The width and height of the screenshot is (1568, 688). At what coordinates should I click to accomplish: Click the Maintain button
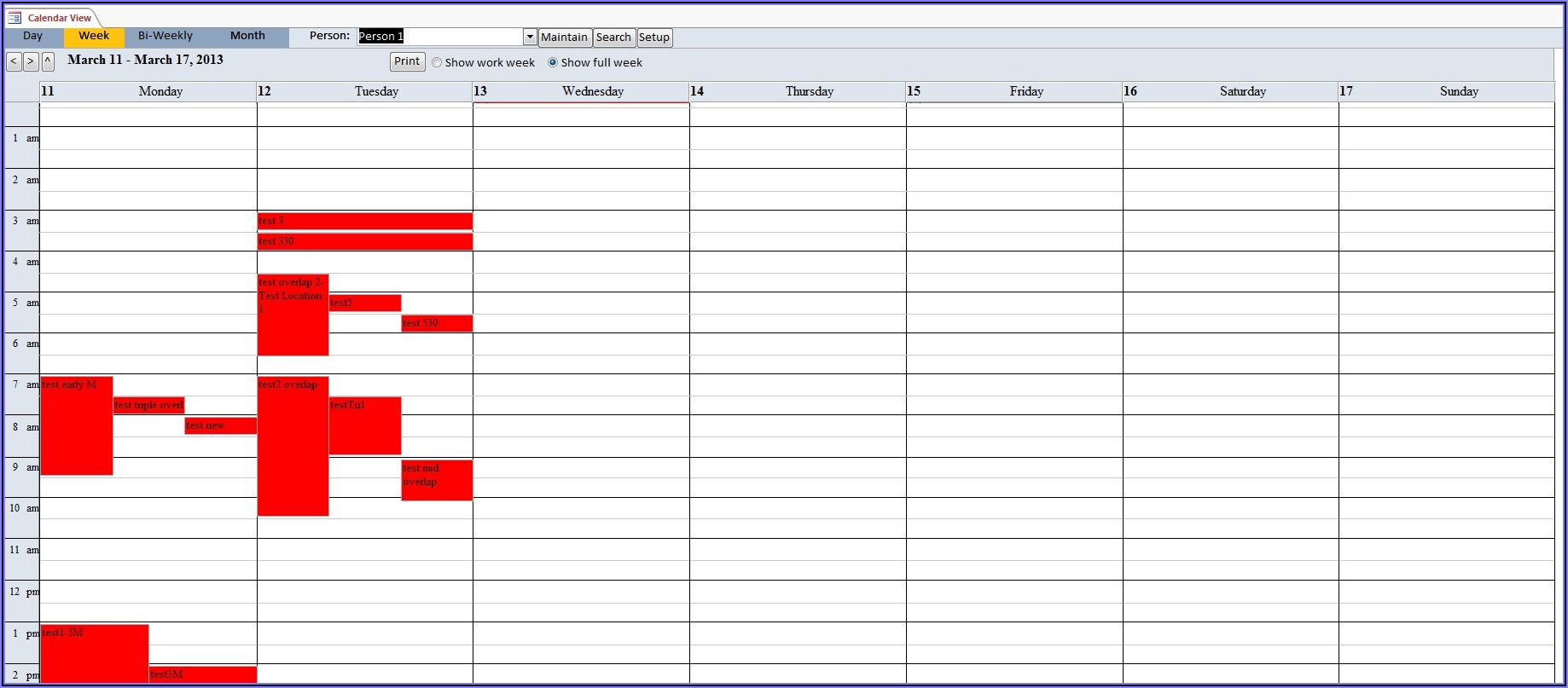[x=565, y=38]
